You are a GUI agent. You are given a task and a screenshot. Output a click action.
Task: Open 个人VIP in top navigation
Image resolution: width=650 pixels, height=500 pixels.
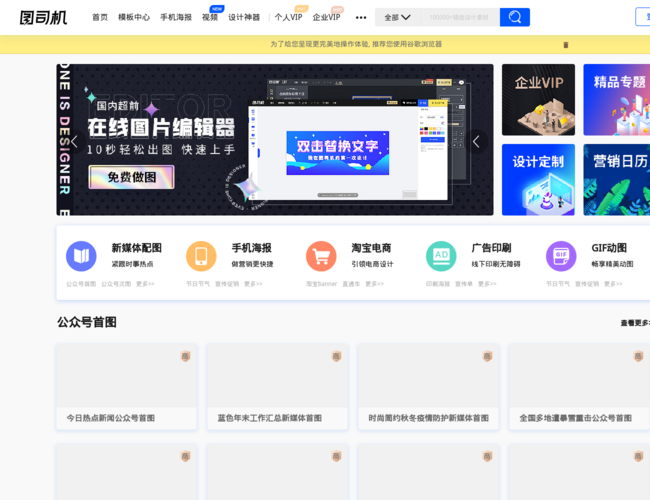(x=289, y=17)
